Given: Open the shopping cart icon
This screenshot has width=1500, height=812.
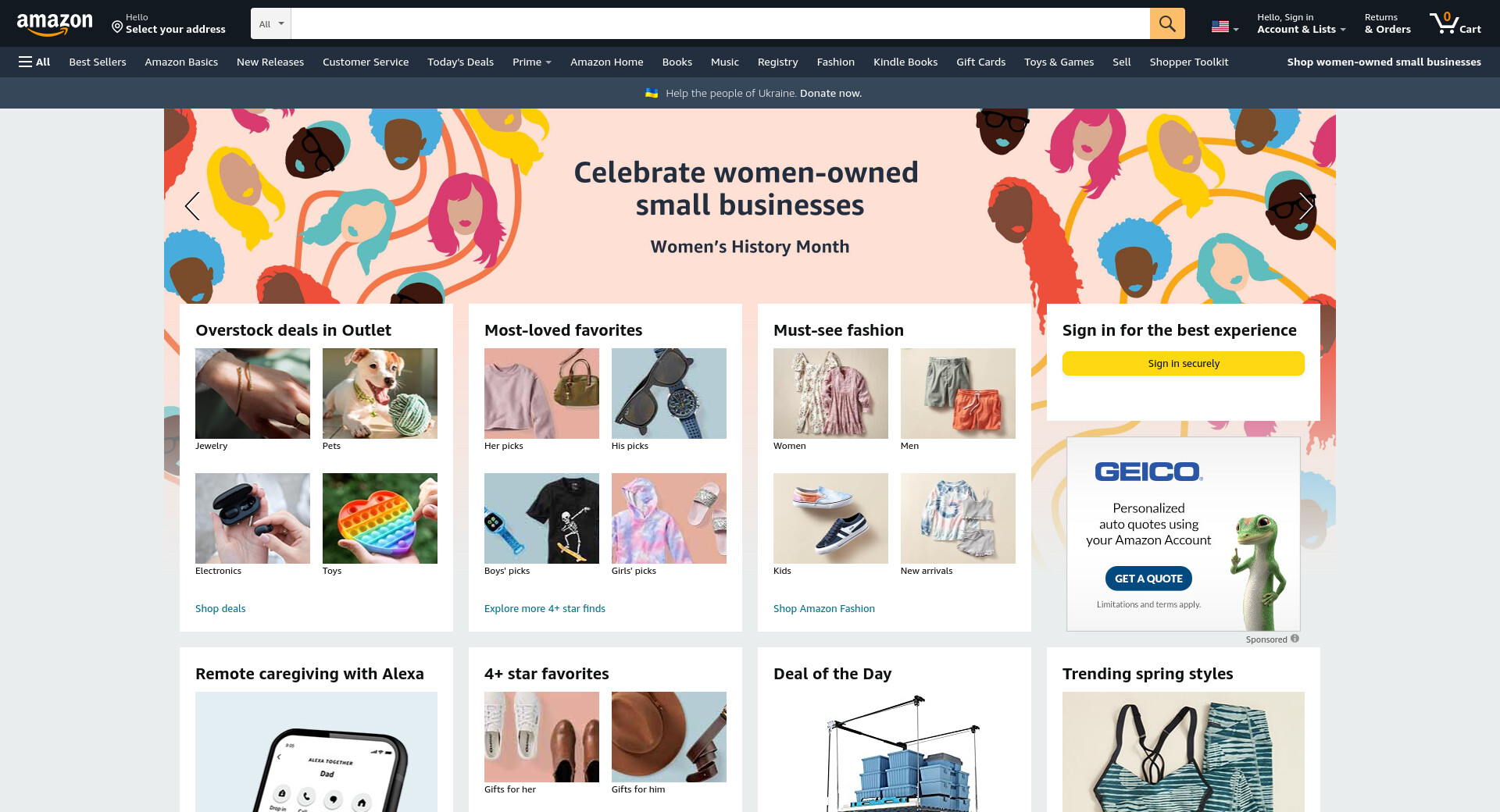Looking at the screenshot, I should point(1455,23).
